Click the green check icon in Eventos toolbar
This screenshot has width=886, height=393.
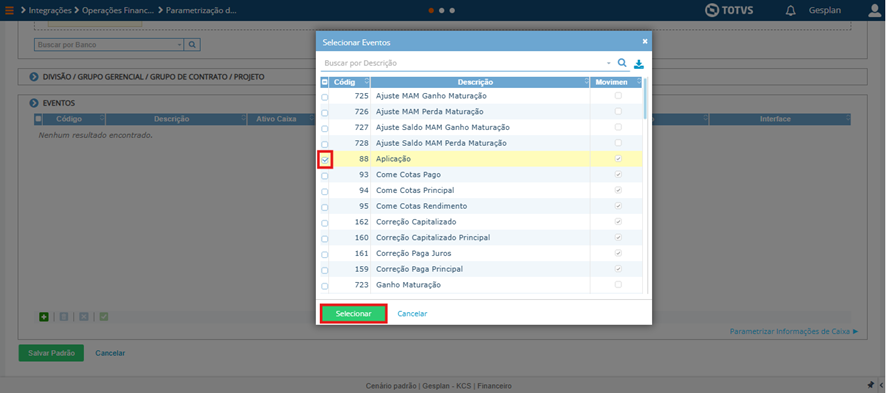pos(104,317)
